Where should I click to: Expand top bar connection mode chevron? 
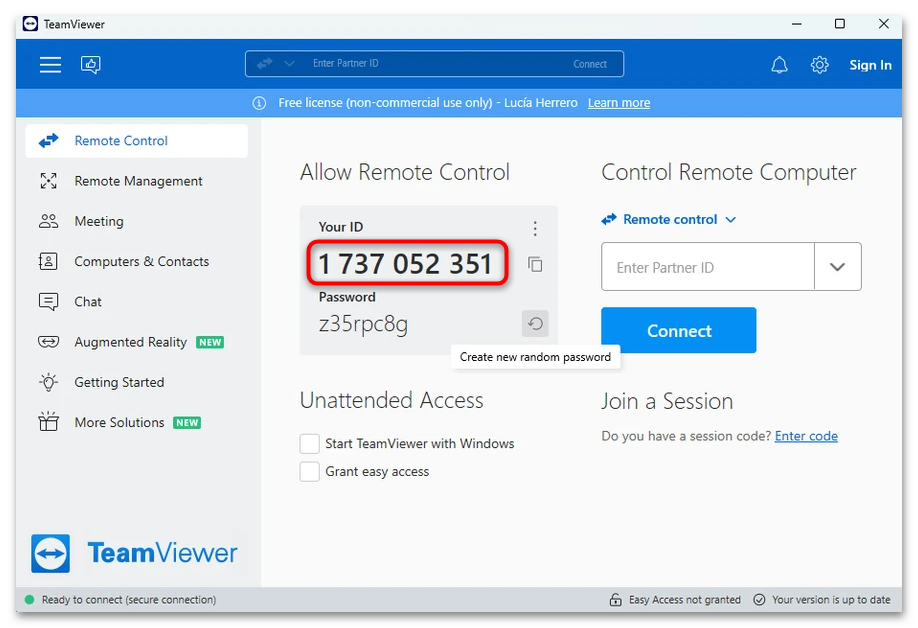click(x=289, y=63)
